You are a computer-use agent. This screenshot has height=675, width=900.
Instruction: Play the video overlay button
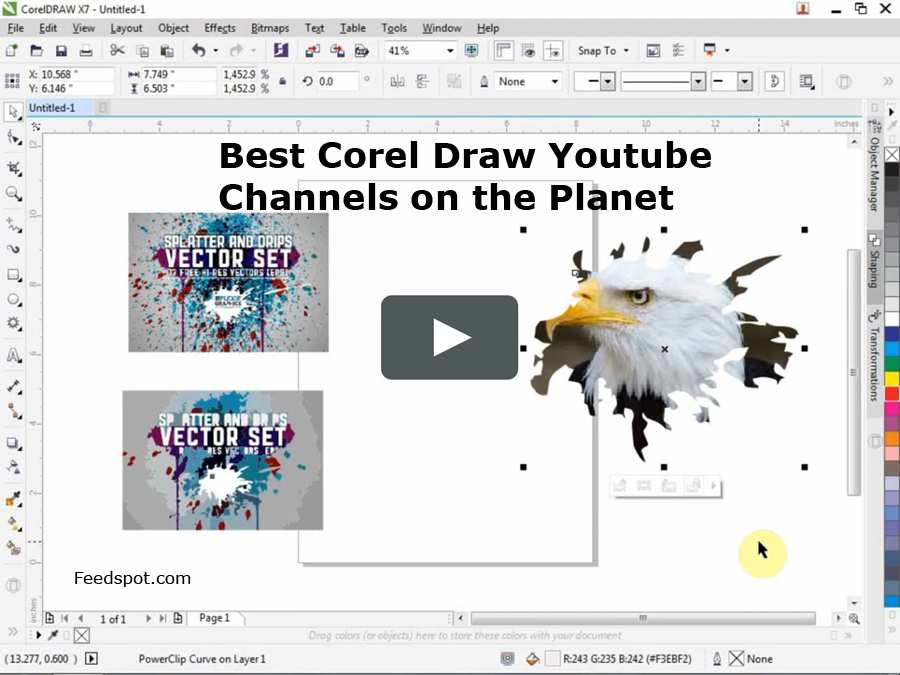click(449, 338)
